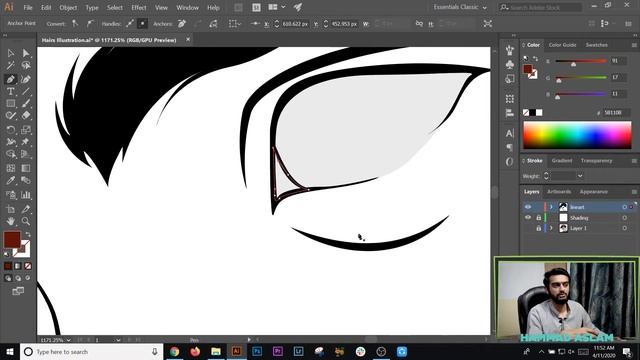The image size is (640, 360).
Task: Switch to the Swatches tab
Action: click(596, 45)
